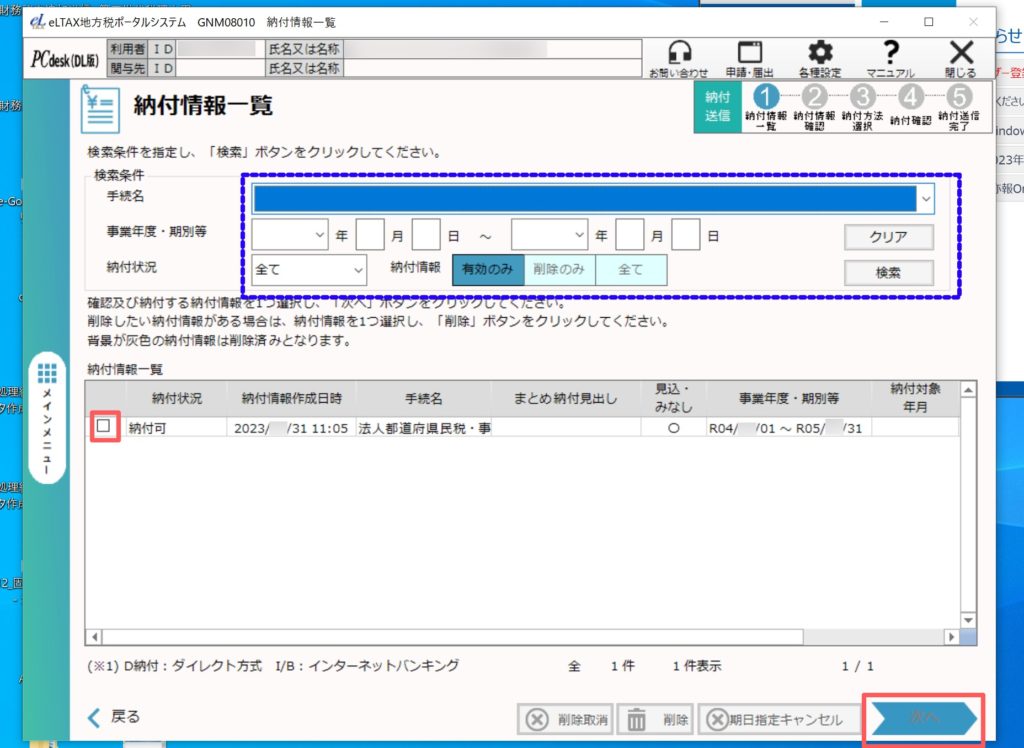1024x748 pixels.
Task: Click the 削除取消 button
Action: click(565, 719)
